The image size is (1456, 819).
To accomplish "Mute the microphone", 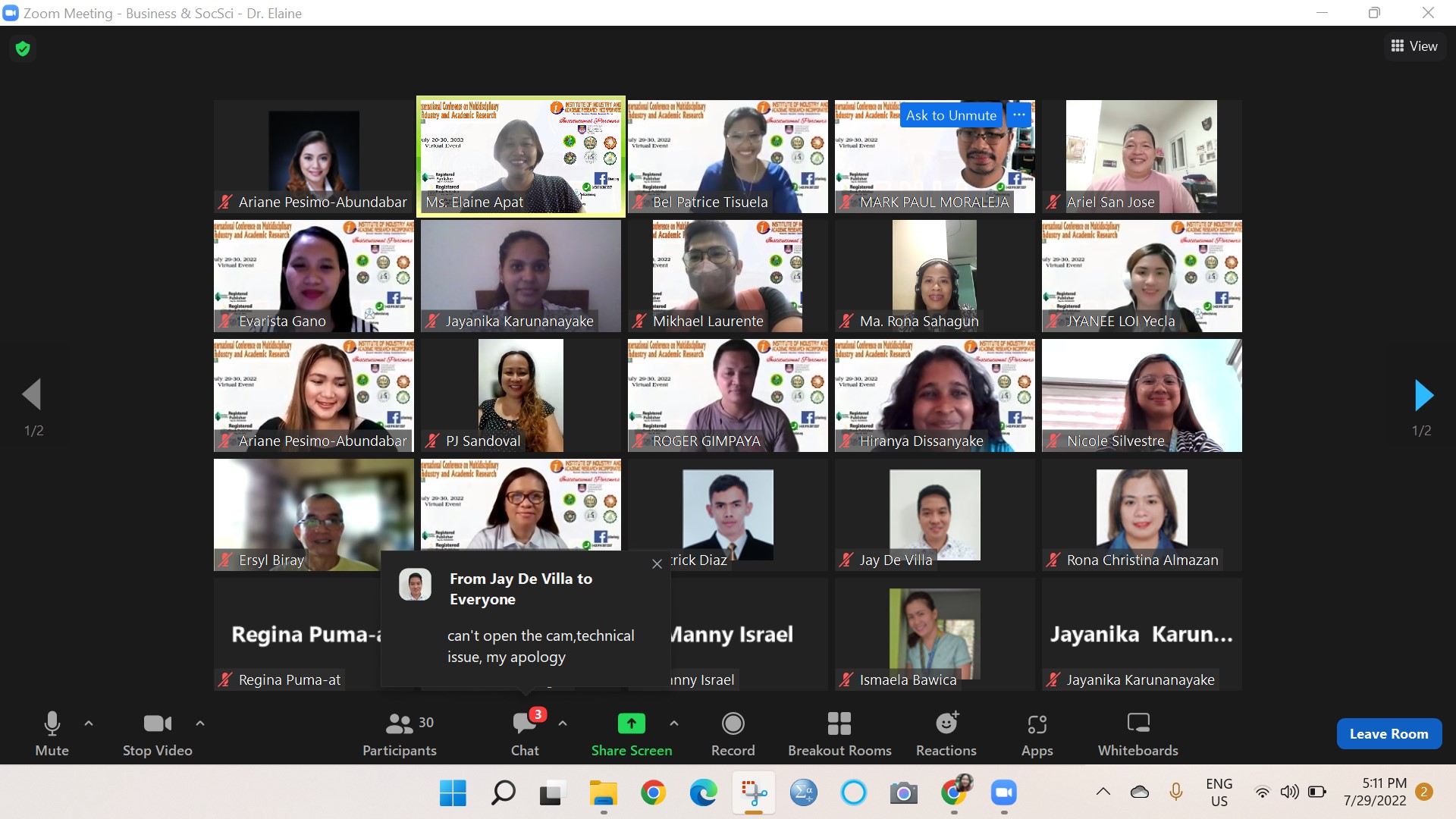I will (x=52, y=723).
